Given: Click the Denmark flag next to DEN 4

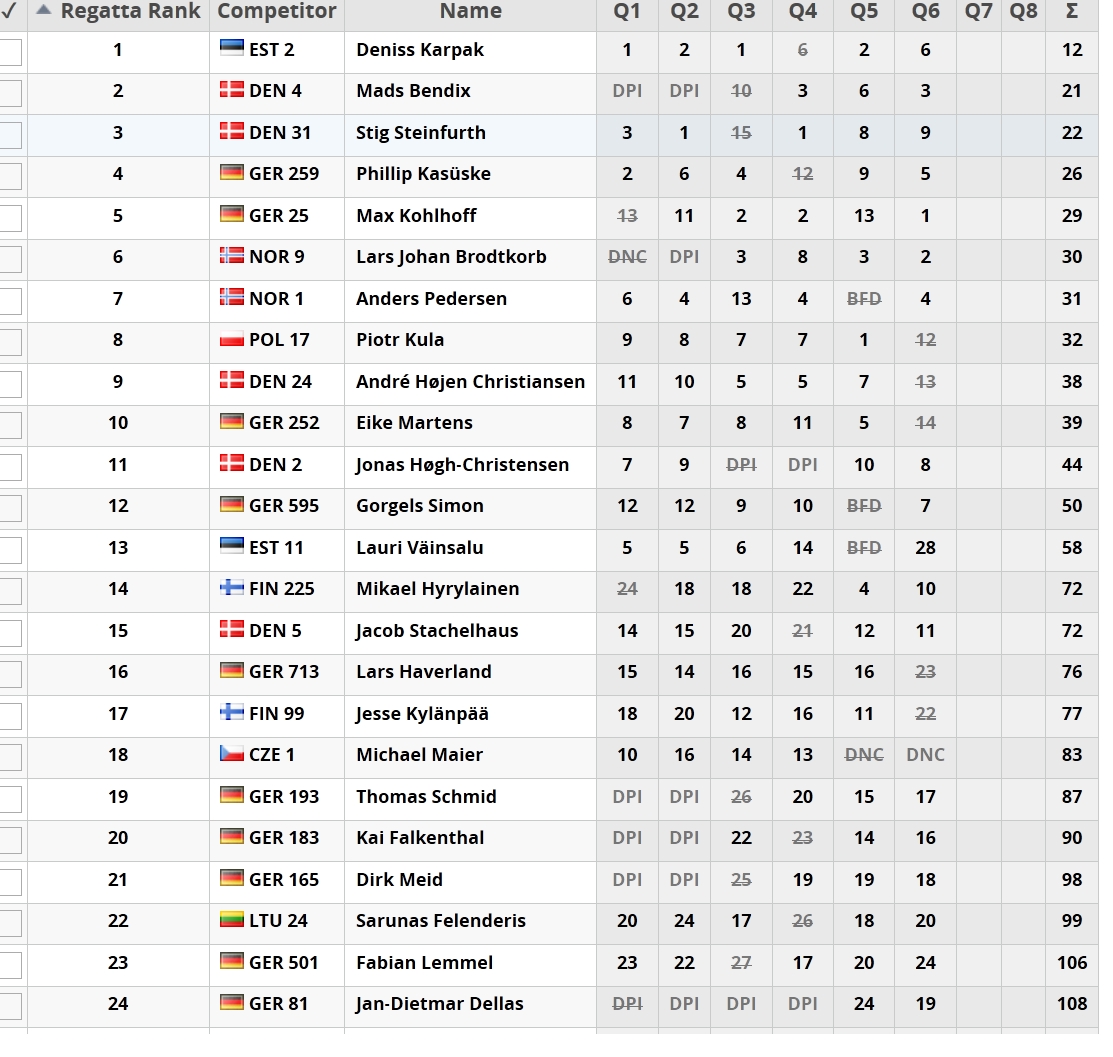Looking at the screenshot, I should (231, 89).
